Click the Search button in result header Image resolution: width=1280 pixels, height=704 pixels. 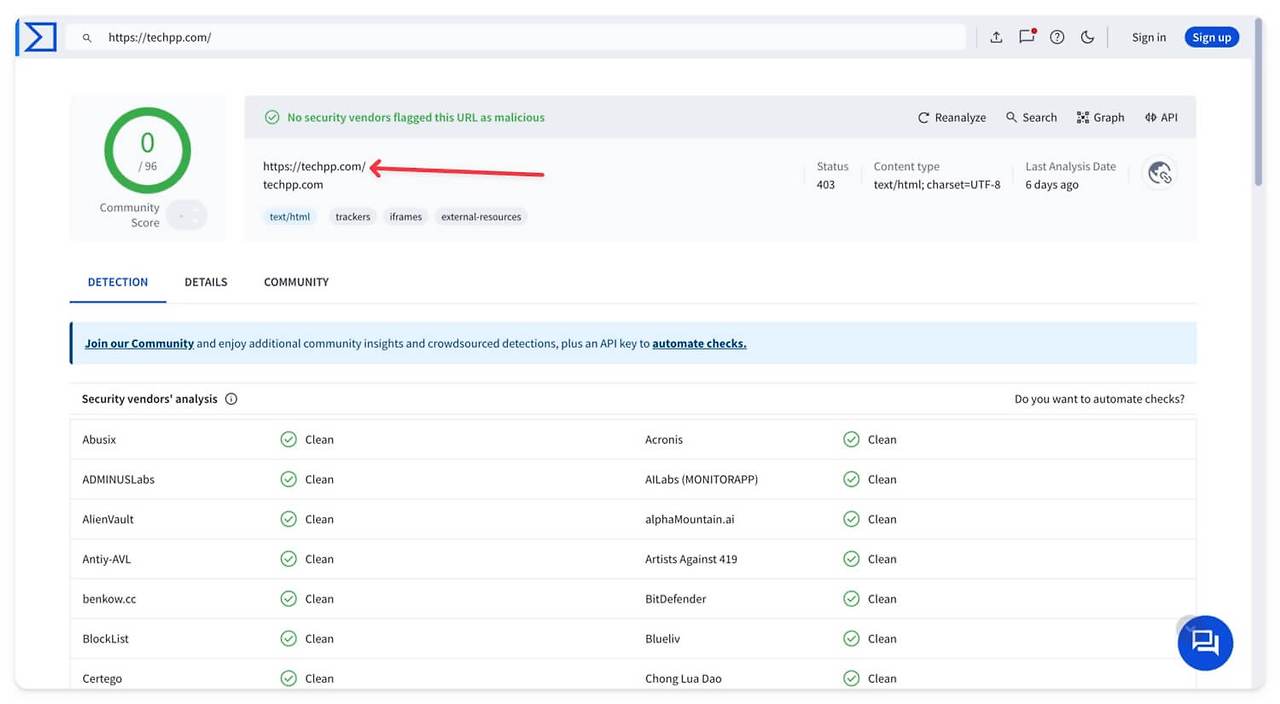(x=1031, y=117)
